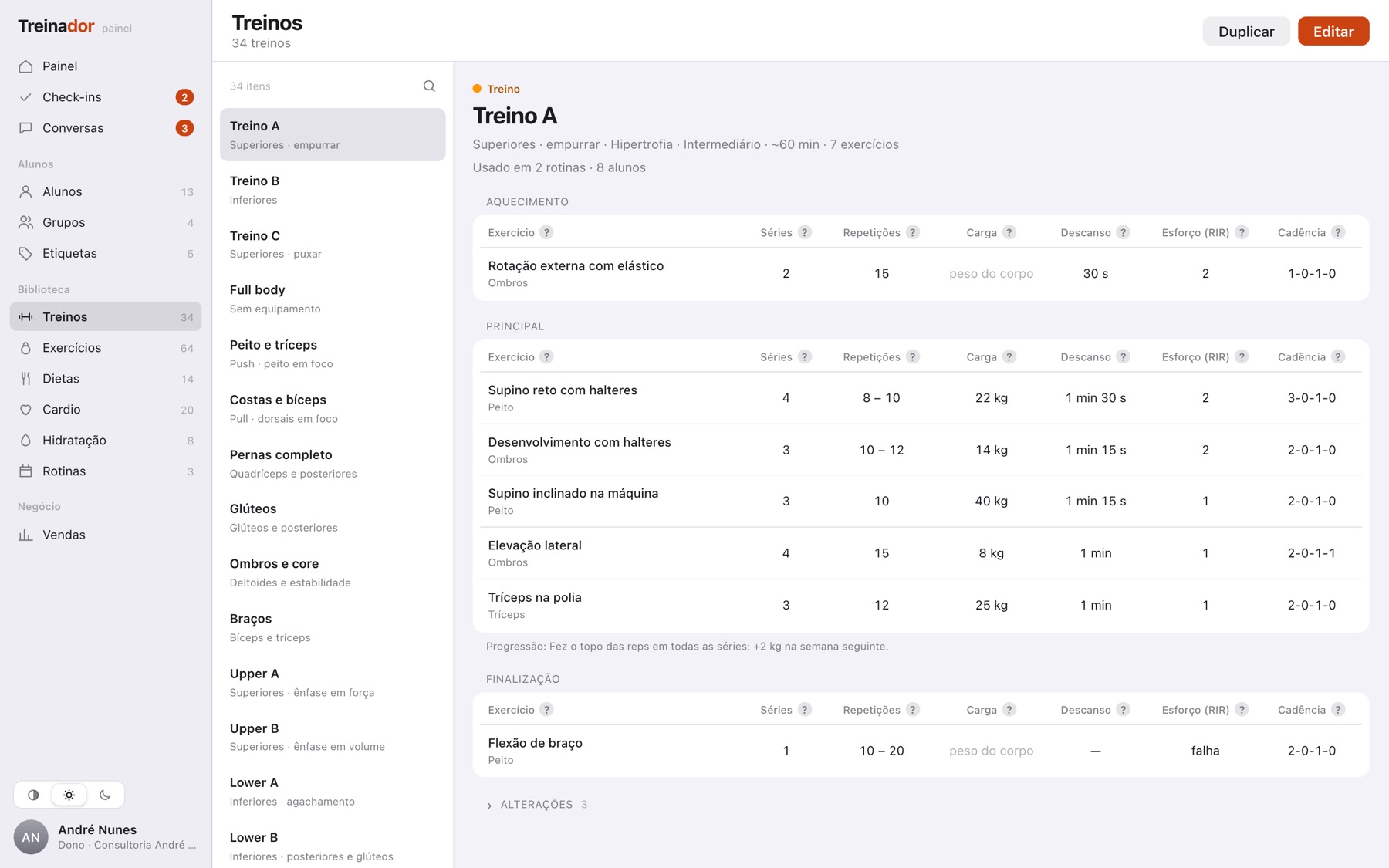Switch to the light theme

(69, 795)
